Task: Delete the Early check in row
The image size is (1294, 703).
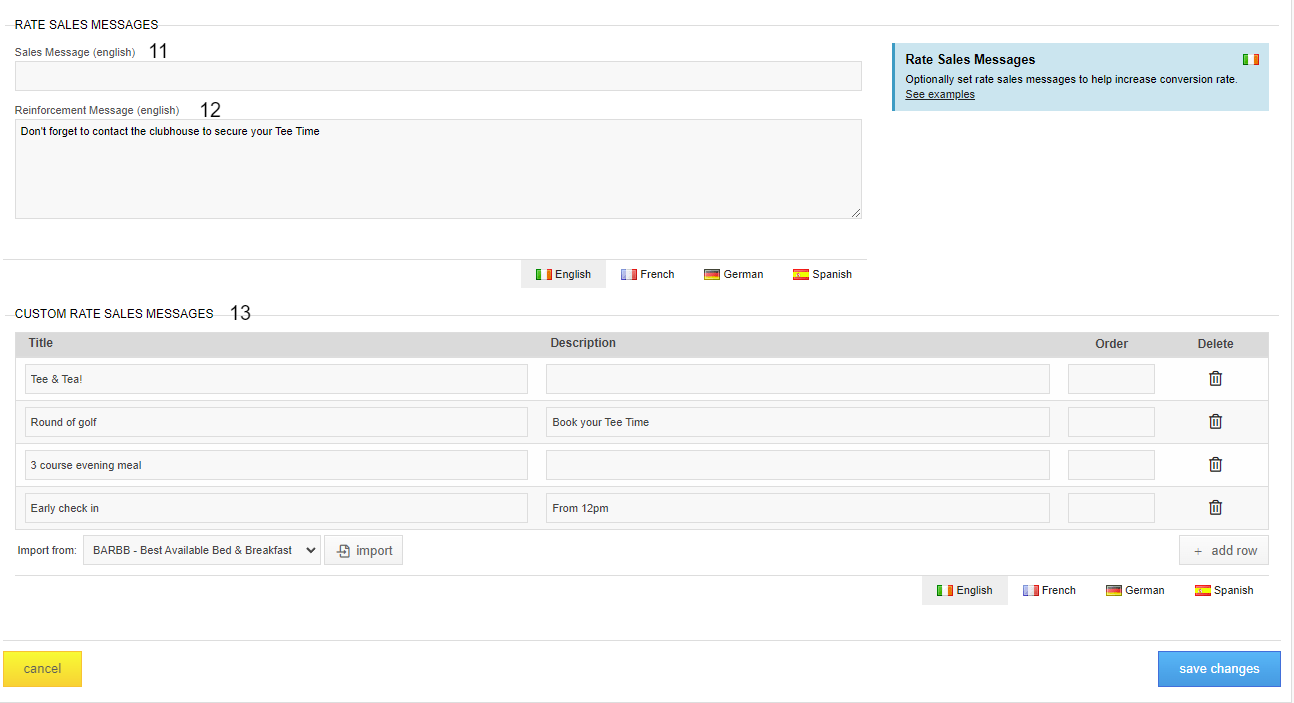Action: point(1215,508)
